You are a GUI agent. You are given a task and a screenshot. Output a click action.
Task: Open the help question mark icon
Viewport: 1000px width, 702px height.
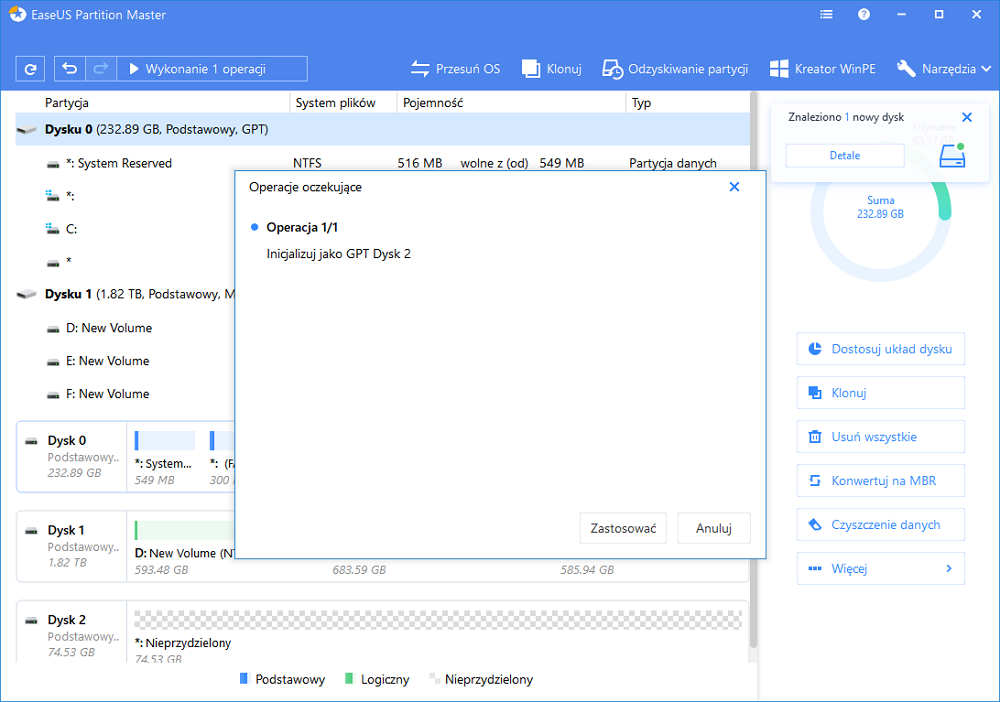tap(864, 14)
